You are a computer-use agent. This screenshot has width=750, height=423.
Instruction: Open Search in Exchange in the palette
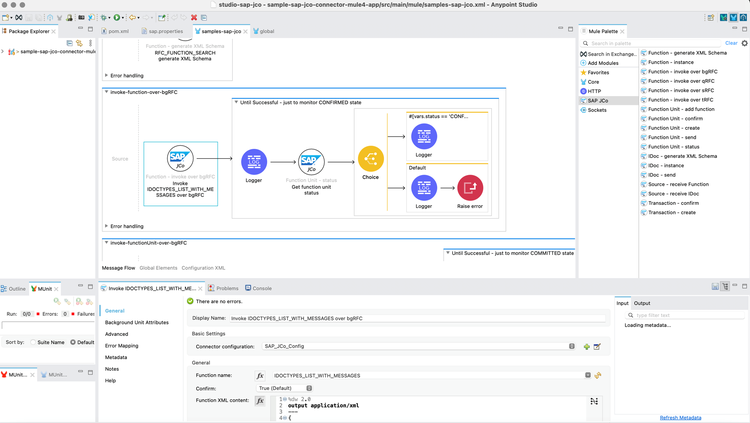coord(608,54)
